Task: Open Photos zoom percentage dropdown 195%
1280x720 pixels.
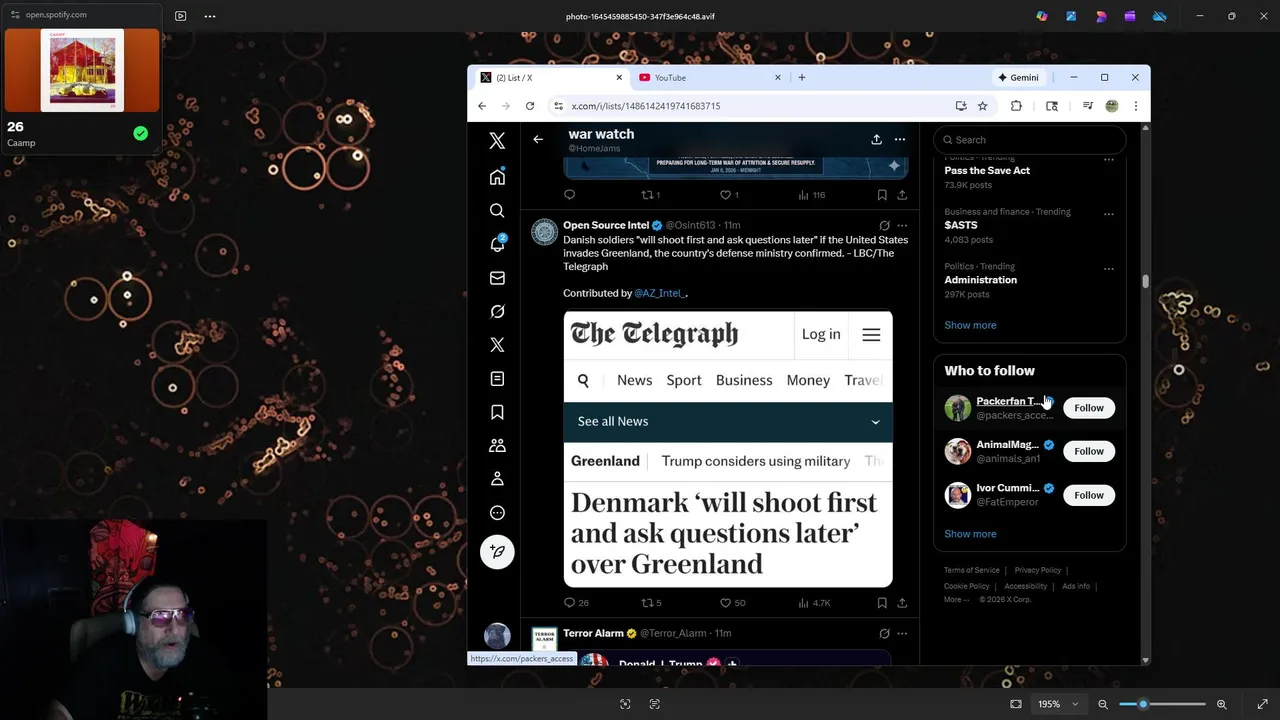Action: click(1058, 704)
